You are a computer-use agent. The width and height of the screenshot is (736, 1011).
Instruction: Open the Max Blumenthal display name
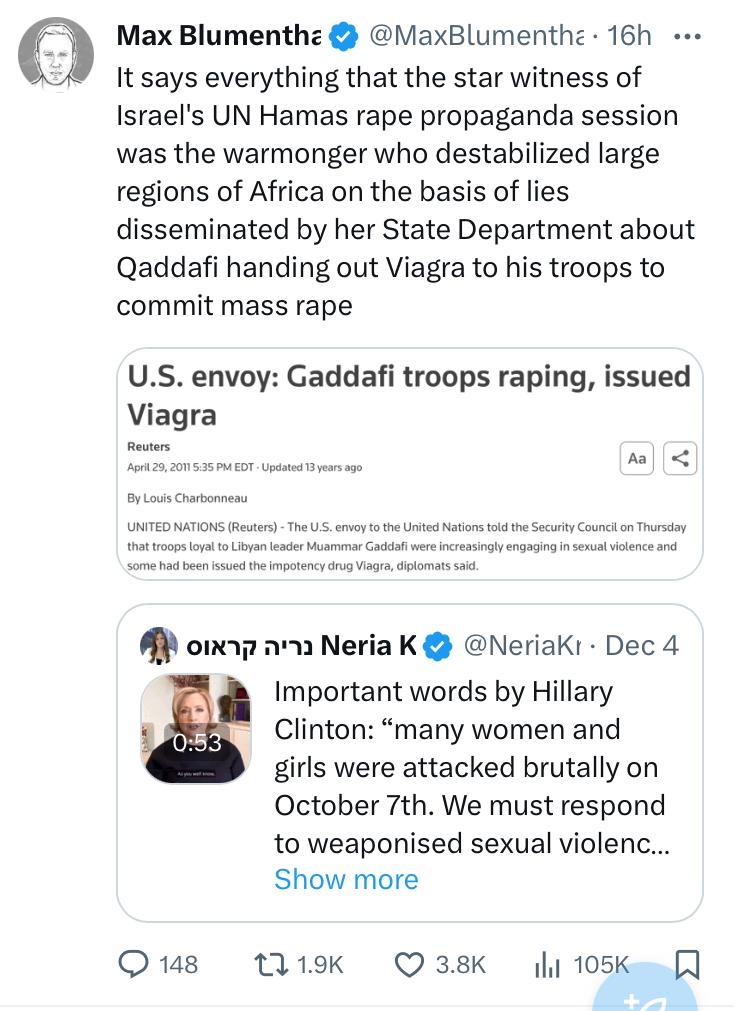tap(218, 36)
